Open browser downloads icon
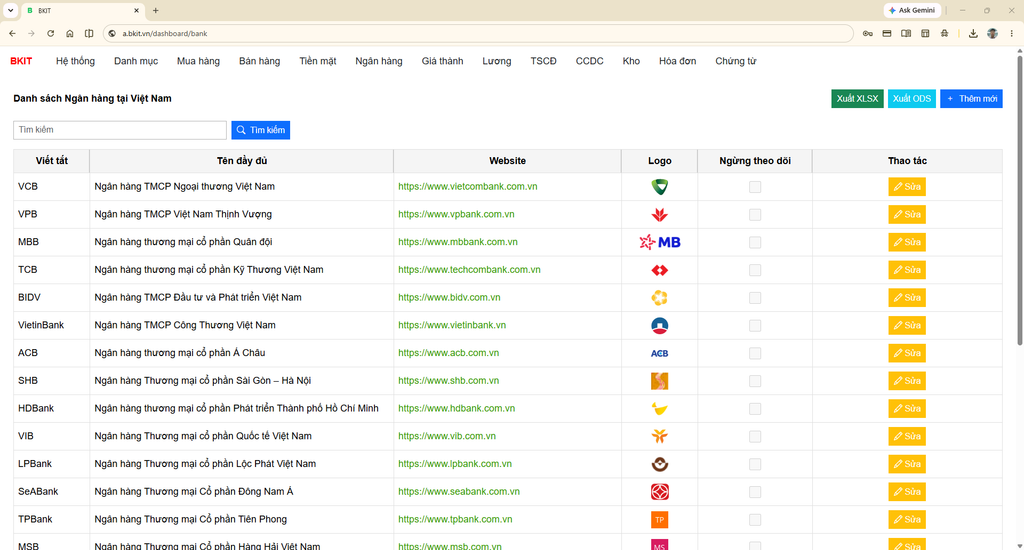The width and height of the screenshot is (1024, 550). pyautogui.click(x=973, y=33)
